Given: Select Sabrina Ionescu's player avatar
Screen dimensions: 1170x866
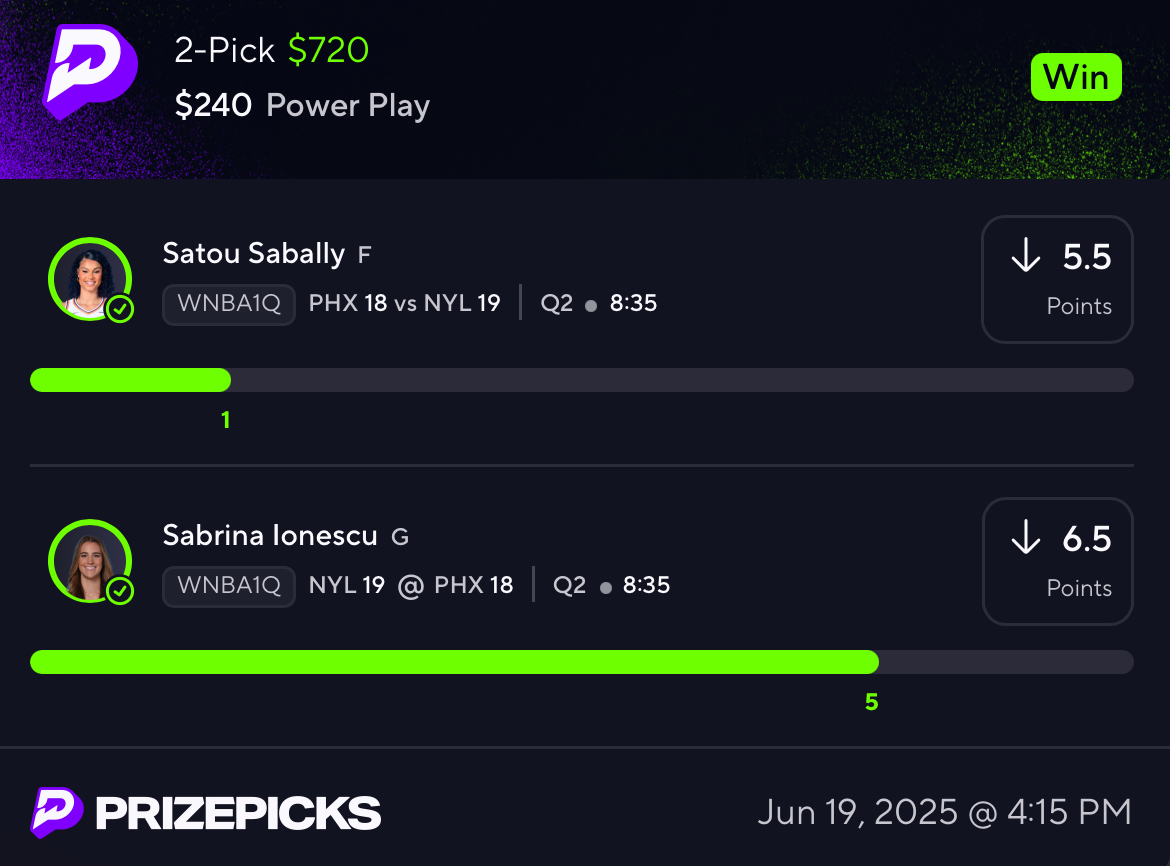Looking at the screenshot, I should (x=90, y=561).
